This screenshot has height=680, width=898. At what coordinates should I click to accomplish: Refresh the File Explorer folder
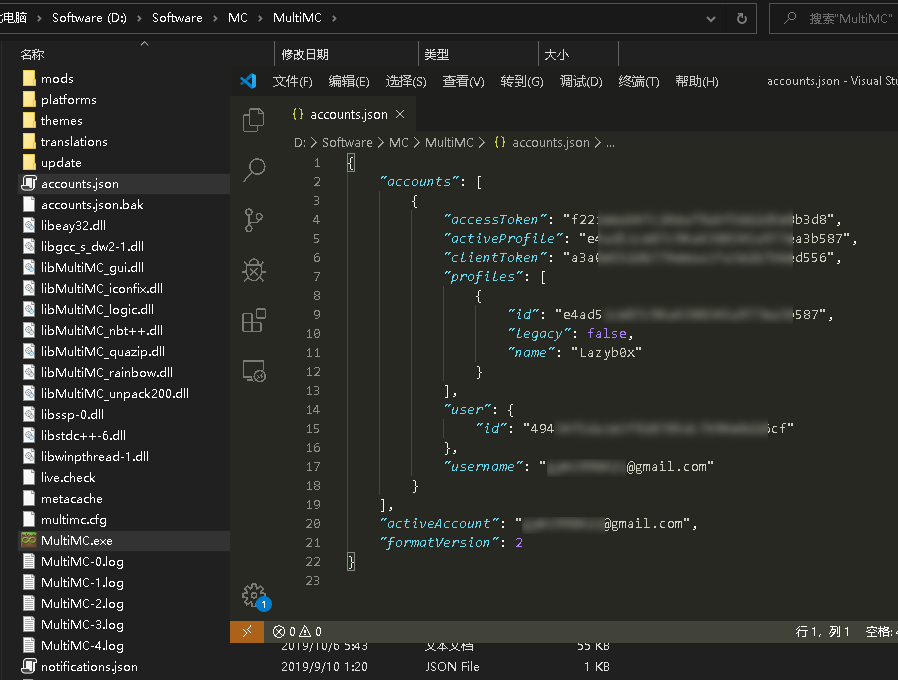(742, 18)
